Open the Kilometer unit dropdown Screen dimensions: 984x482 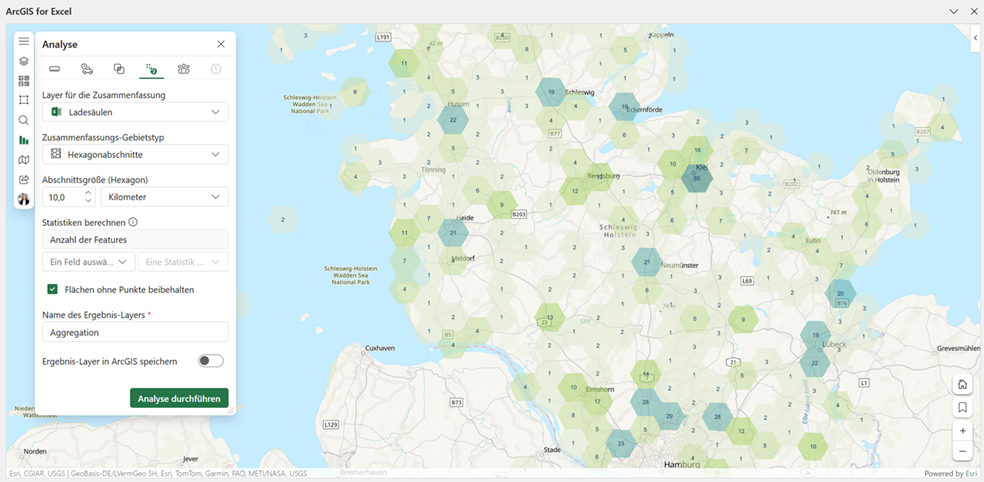(x=164, y=196)
